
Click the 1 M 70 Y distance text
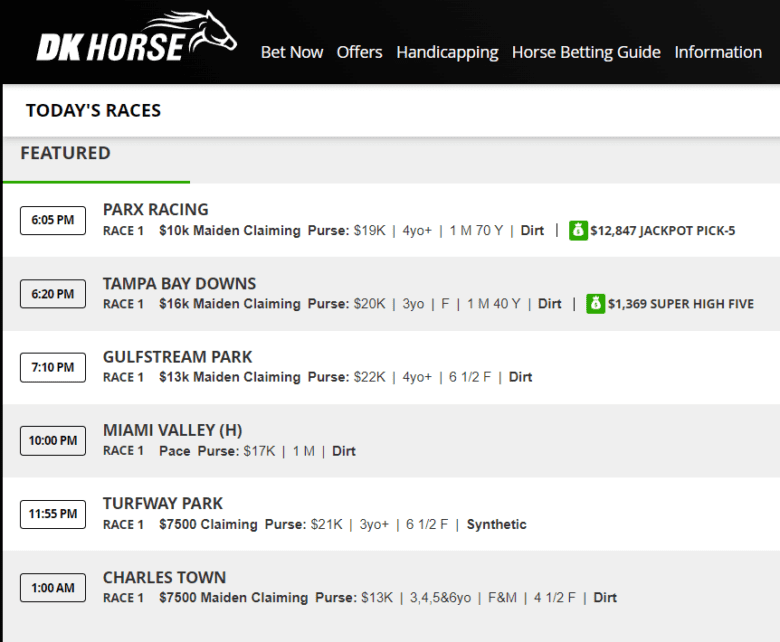pos(476,231)
